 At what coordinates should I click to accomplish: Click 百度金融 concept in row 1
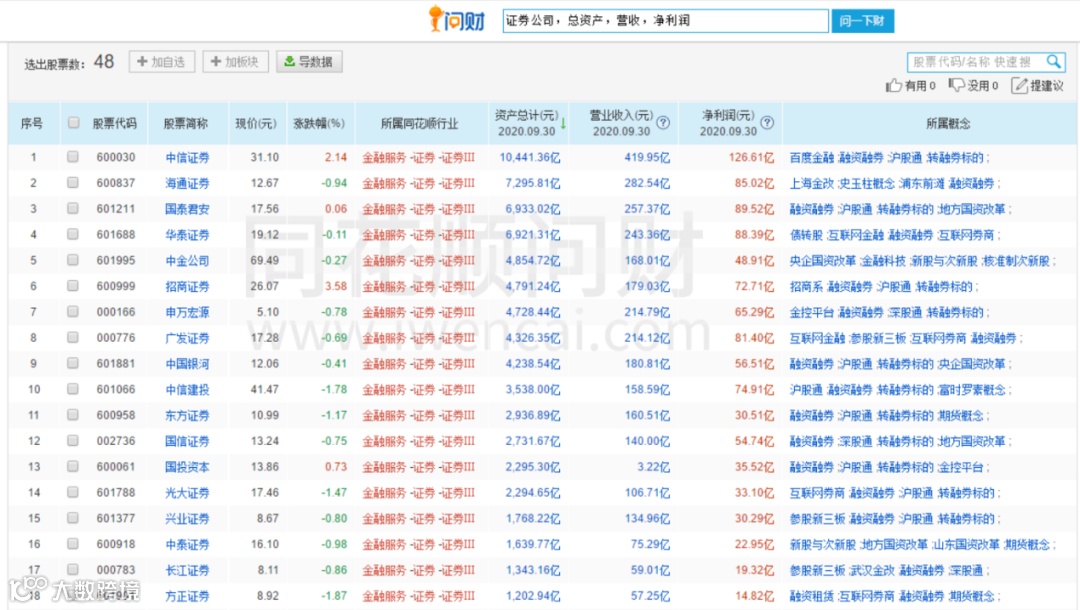[x=811, y=158]
